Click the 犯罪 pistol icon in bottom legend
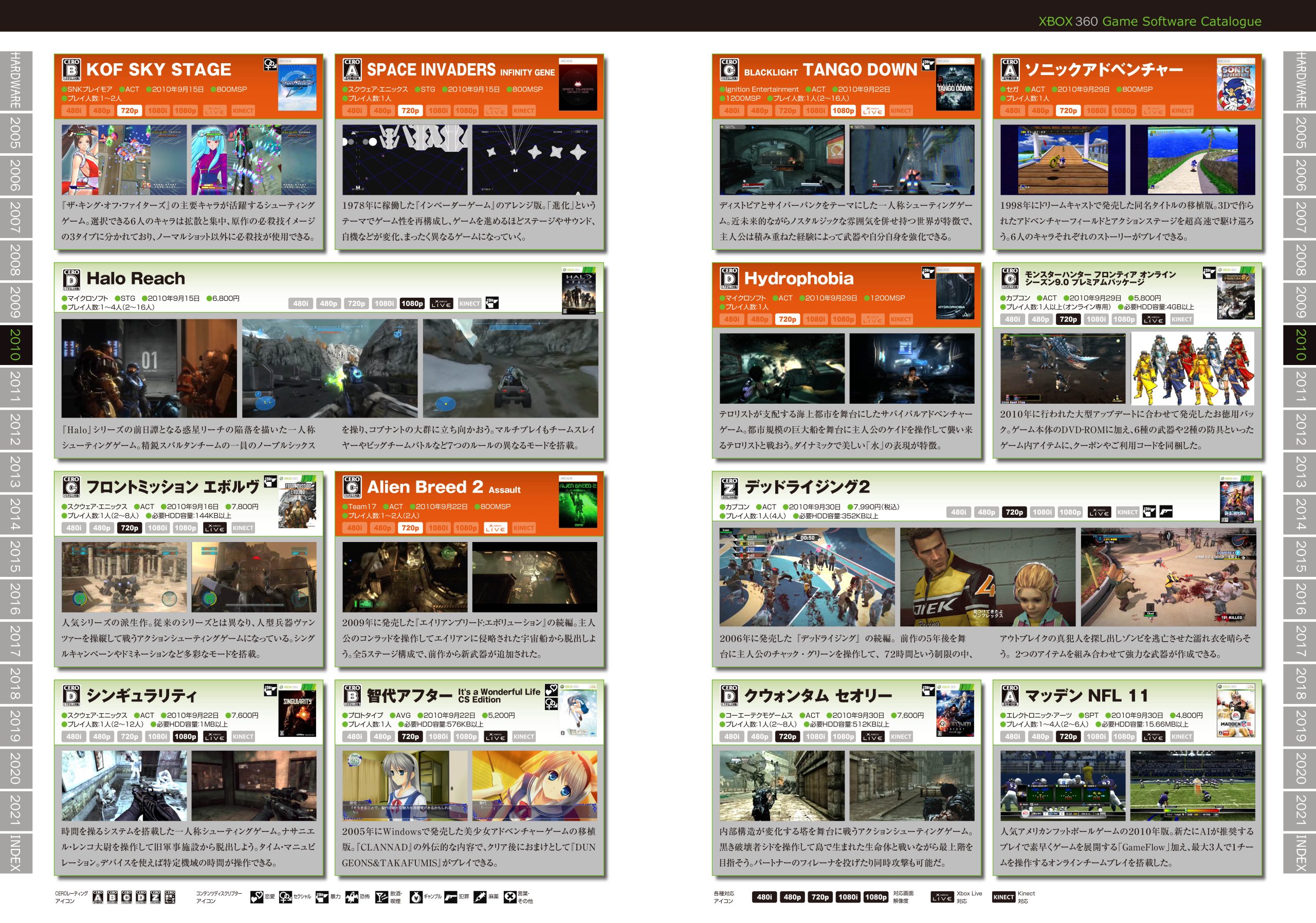Viewport: 1316px width, 923px height. pos(450,897)
